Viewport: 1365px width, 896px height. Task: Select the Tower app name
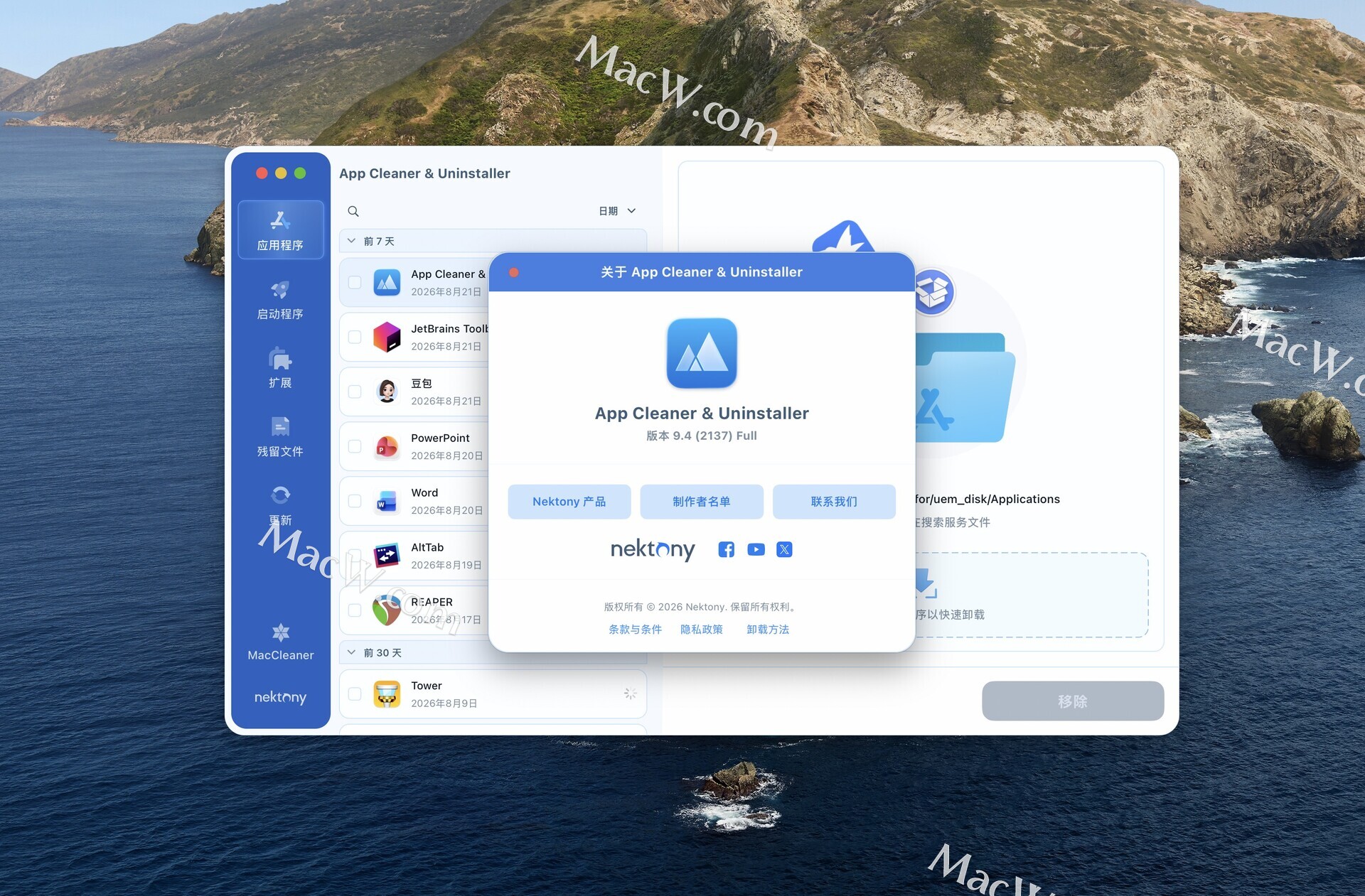tap(427, 686)
